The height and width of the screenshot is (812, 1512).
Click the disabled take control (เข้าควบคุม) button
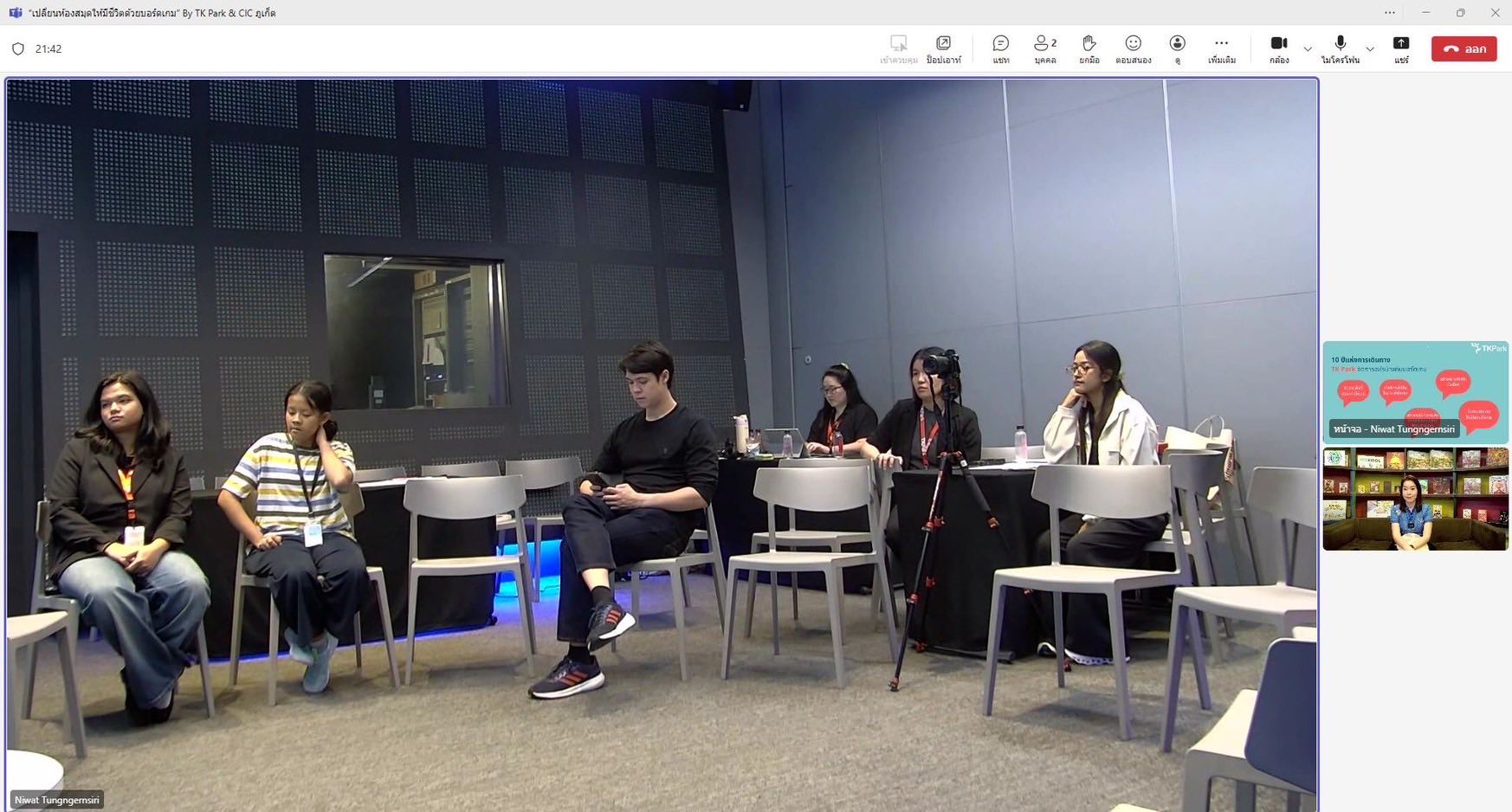point(898,48)
